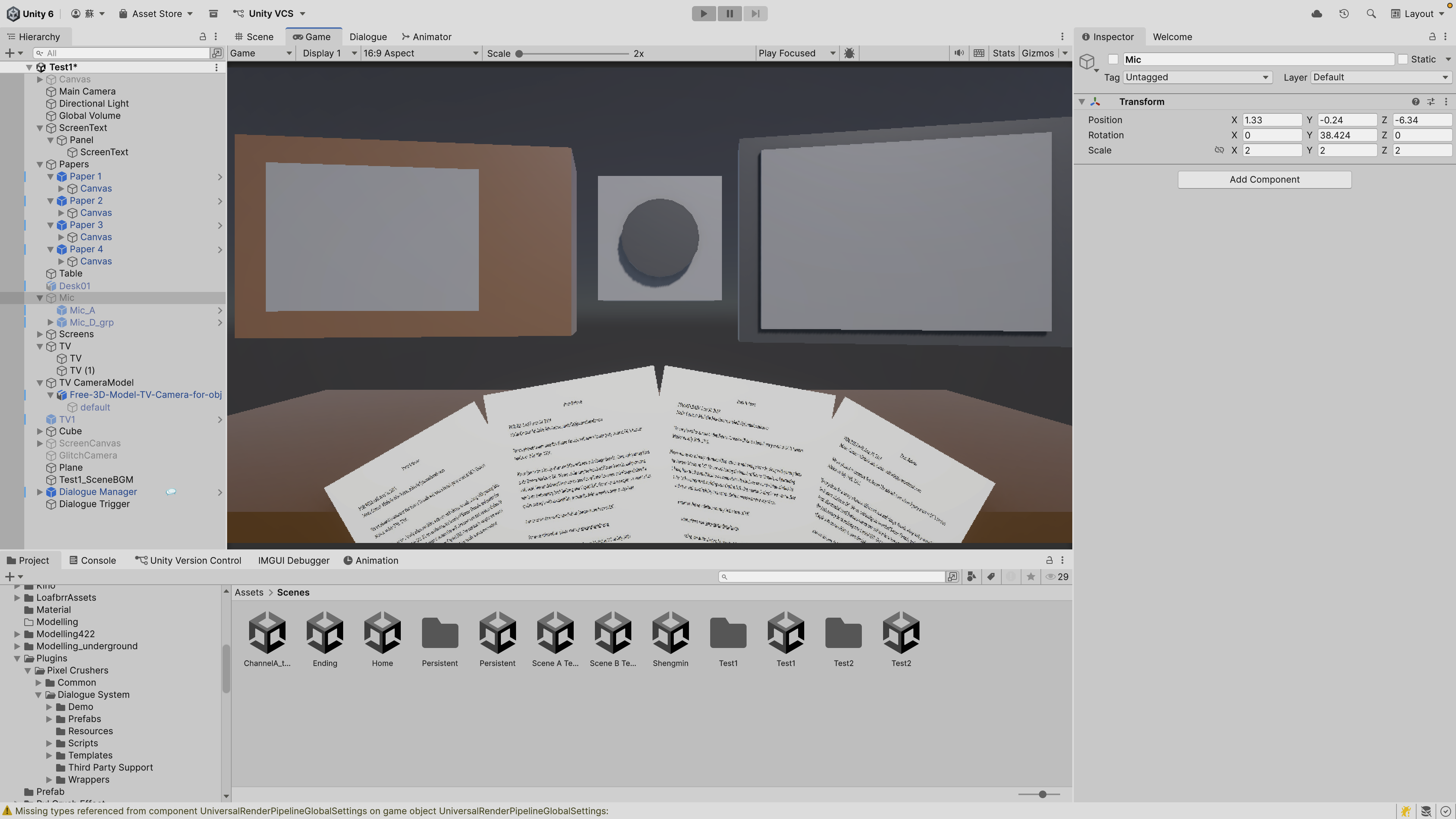This screenshot has height=819, width=1456.
Task: Toggle the Stats overlay button
Action: point(1003,53)
